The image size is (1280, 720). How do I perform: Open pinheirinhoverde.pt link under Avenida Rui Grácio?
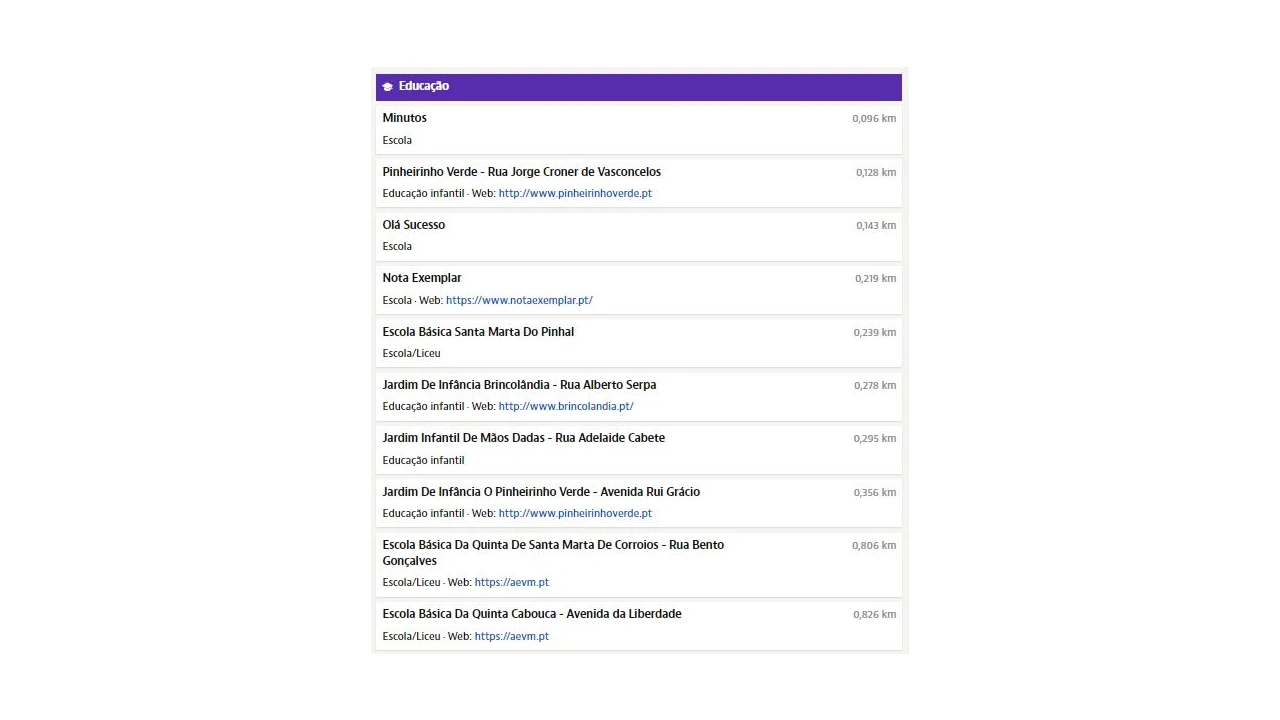(x=575, y=513)
